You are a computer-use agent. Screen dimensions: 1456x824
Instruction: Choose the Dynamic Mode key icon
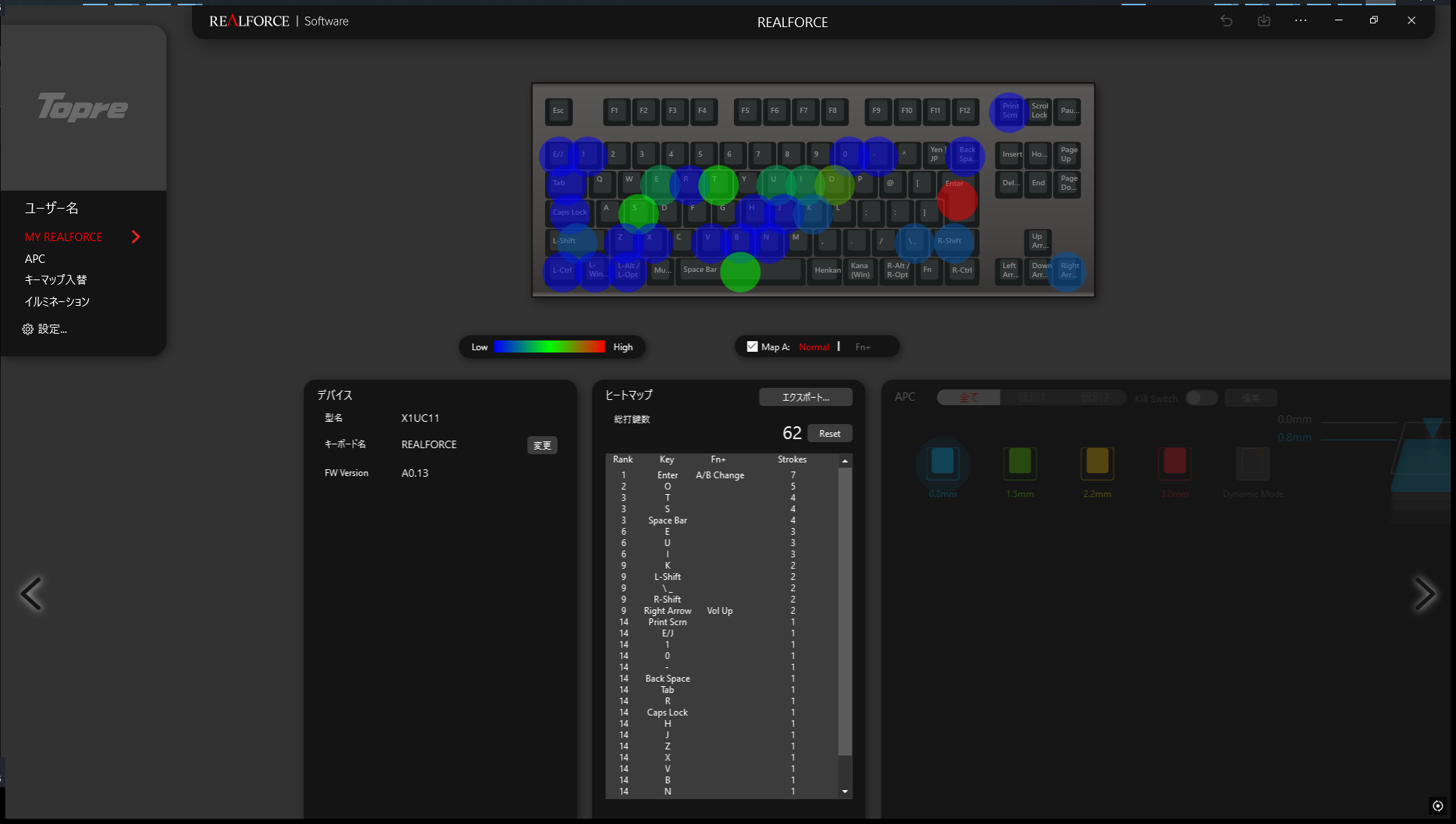(1253, 463)
